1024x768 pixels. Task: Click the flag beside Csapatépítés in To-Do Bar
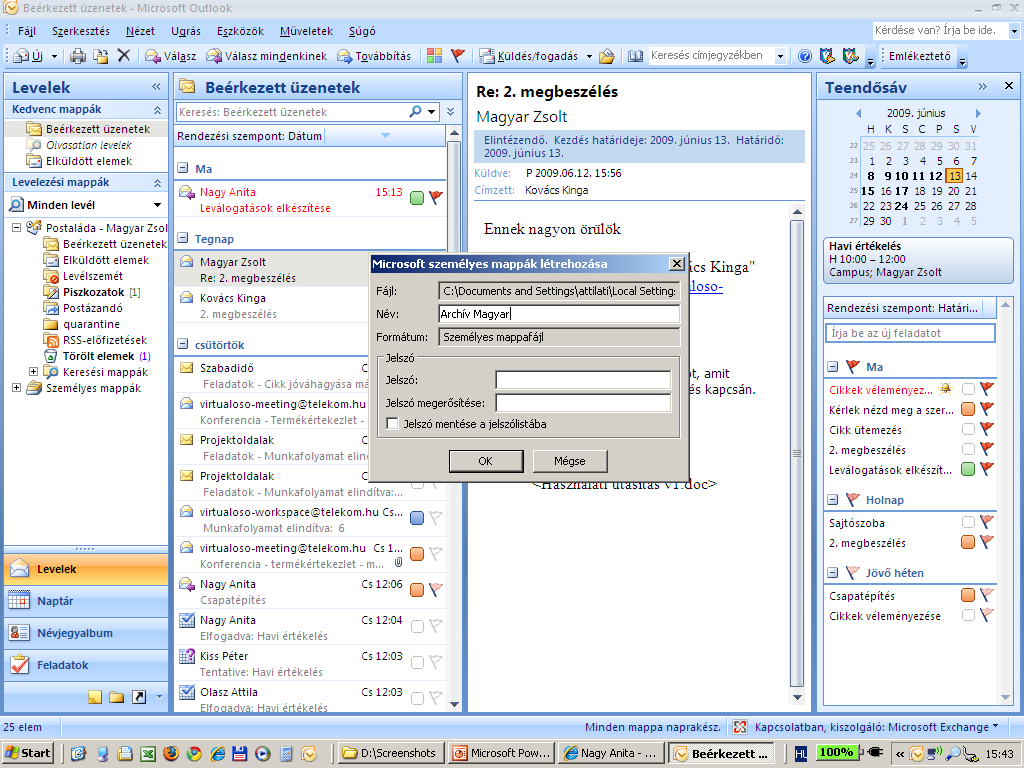[987, 595]
